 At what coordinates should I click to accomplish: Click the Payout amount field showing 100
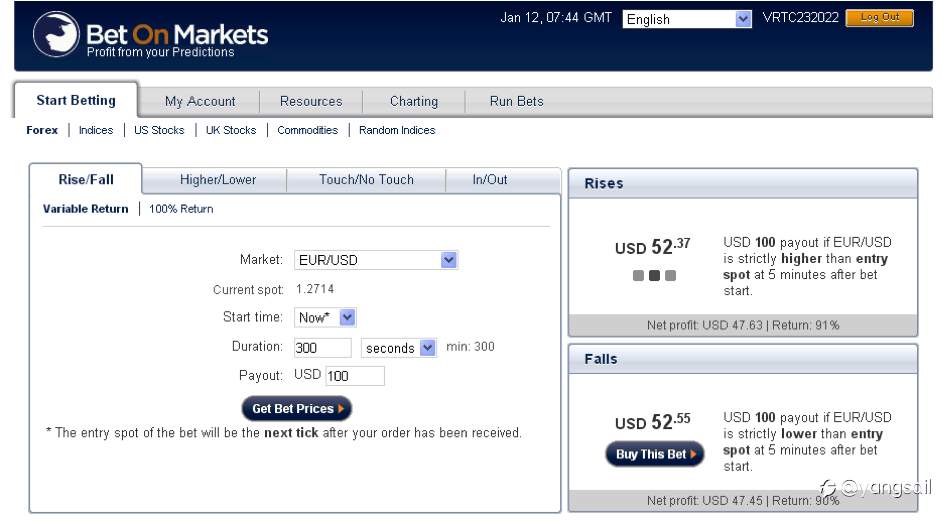click(x=354, y=375)
